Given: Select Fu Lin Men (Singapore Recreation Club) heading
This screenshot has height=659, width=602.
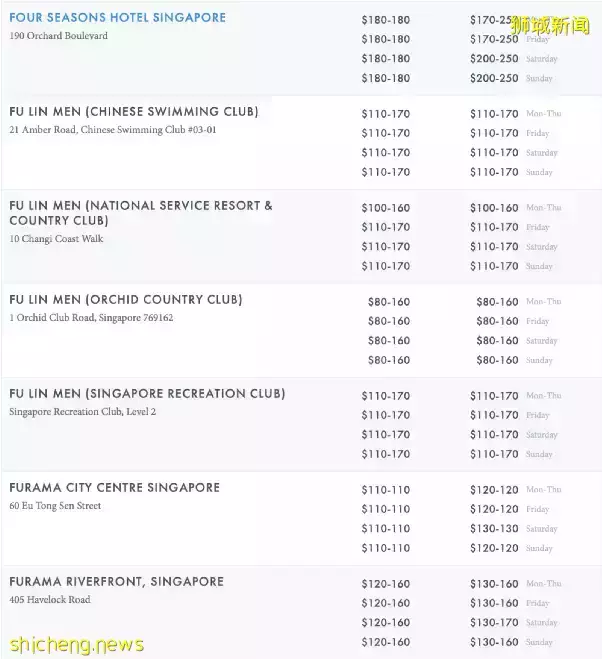Looking at the screenshot, I should [x=147, y=394].
